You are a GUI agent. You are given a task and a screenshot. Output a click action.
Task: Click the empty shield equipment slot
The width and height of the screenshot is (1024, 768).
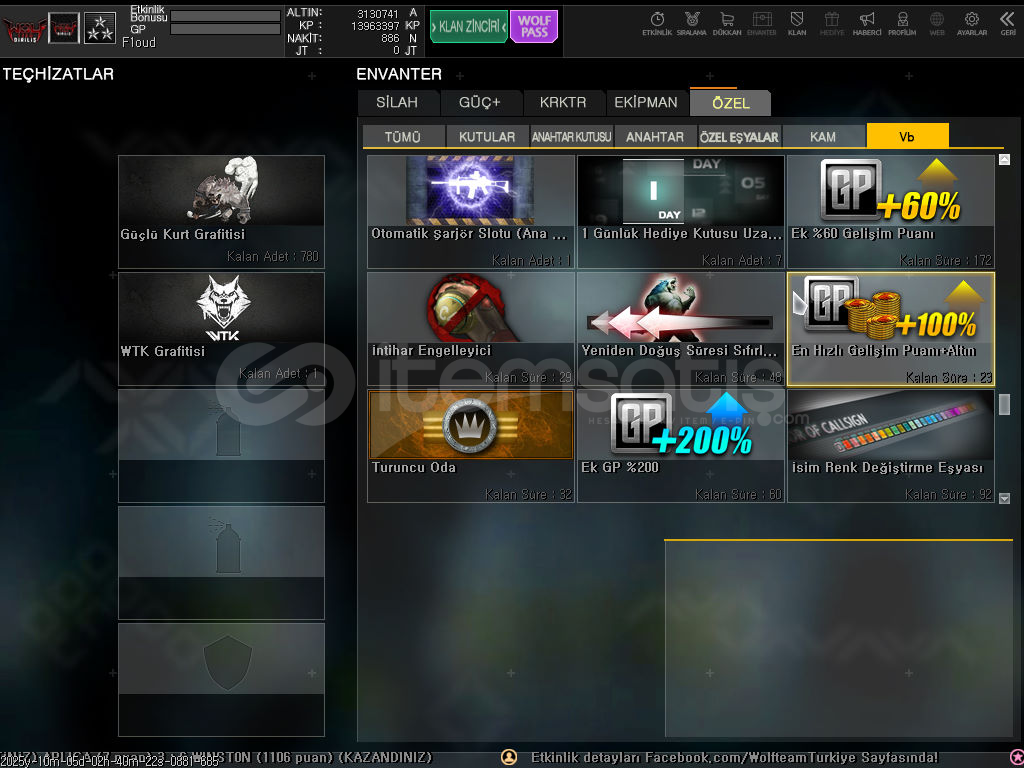click(x=221, y=680)
